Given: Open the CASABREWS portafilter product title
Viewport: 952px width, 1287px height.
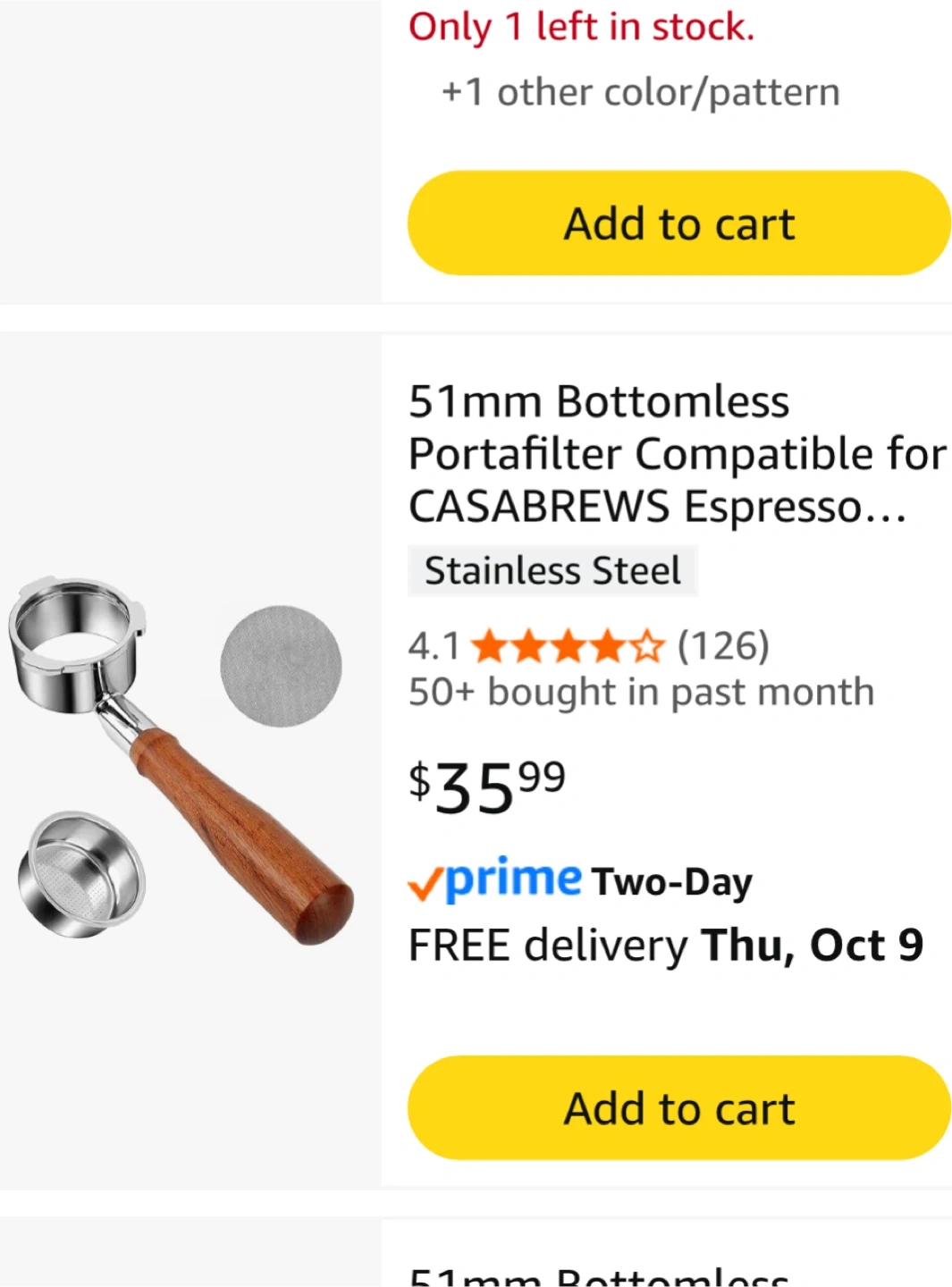Looking at the screenshot, I should tap(676, 453).
